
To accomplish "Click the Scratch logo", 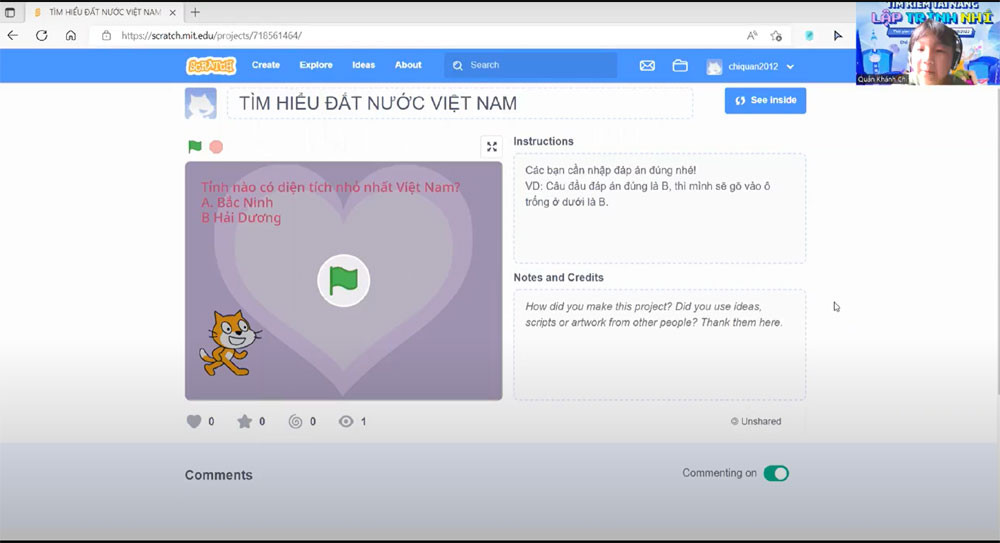I will (x=211, y=66).
